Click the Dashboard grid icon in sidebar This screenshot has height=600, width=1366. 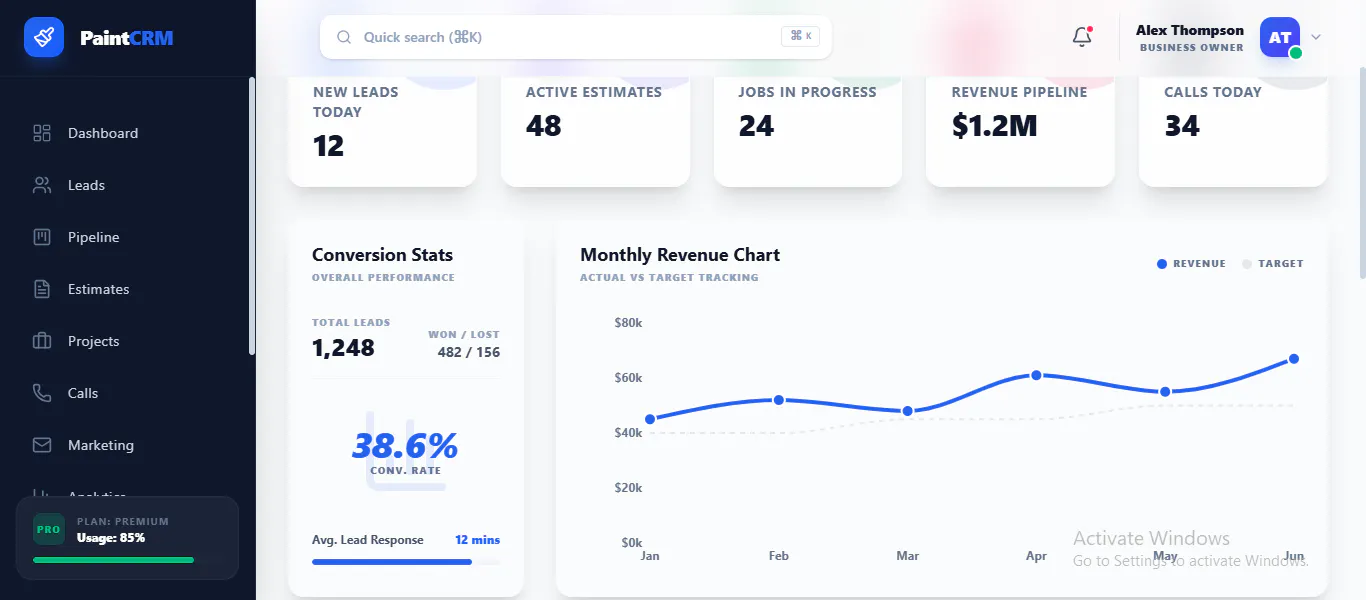42,133
